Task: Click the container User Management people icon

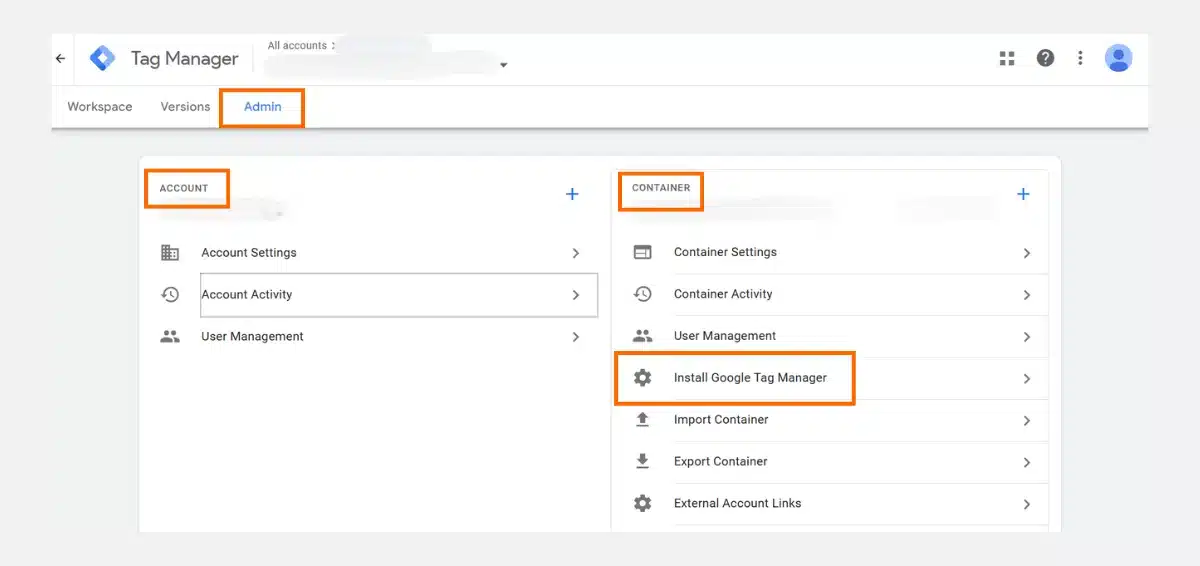Action: tap(642, 336)
